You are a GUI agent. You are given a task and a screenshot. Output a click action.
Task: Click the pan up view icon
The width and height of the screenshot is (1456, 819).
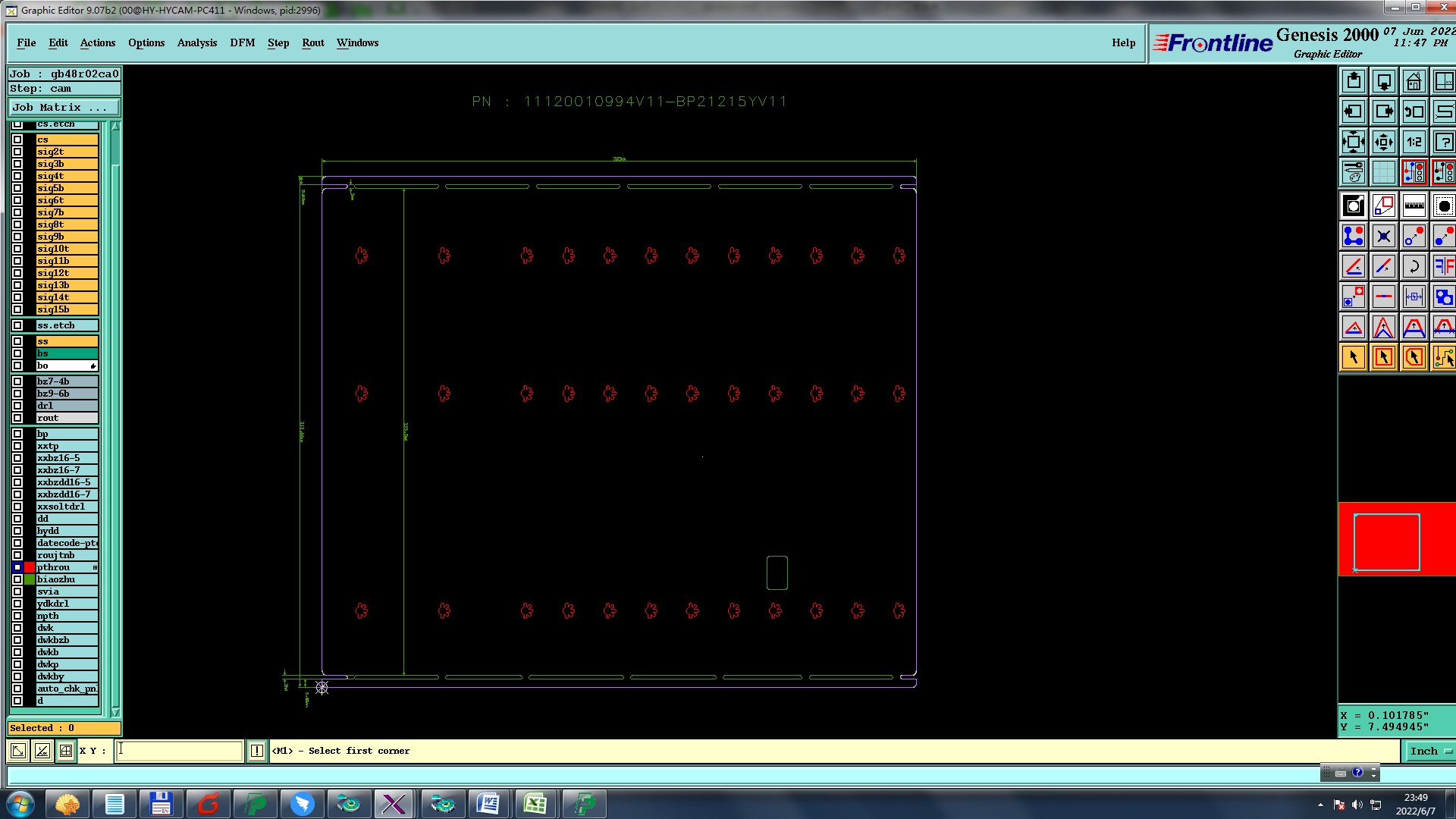[1354, 81]
